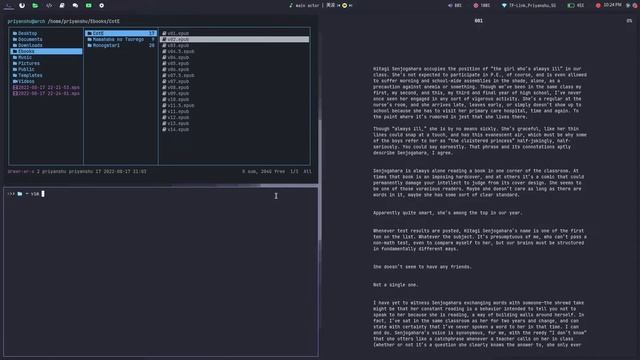Click the book icon in top bar
This screenshot has height=360, width=640.
coord(62,5)
